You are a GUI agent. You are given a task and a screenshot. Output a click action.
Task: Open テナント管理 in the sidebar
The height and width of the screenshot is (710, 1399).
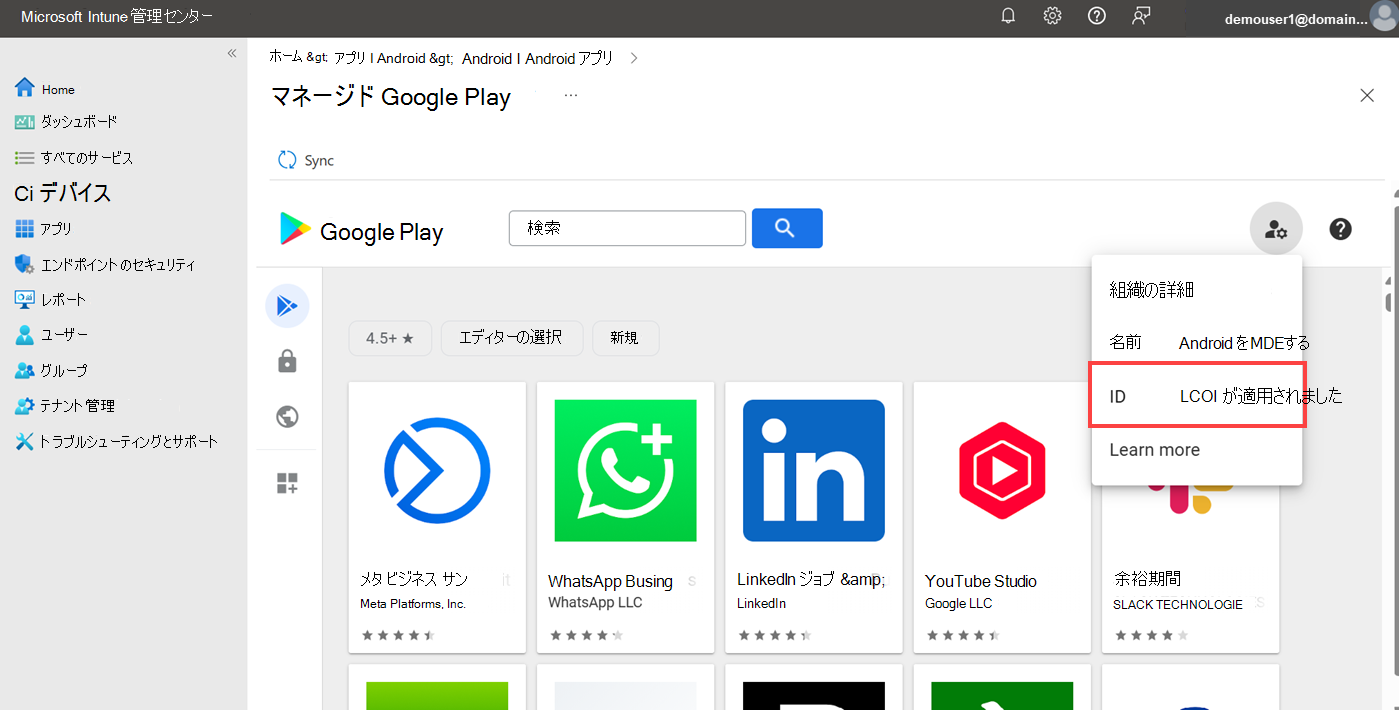pyautogui.click(x=78, y=406)
